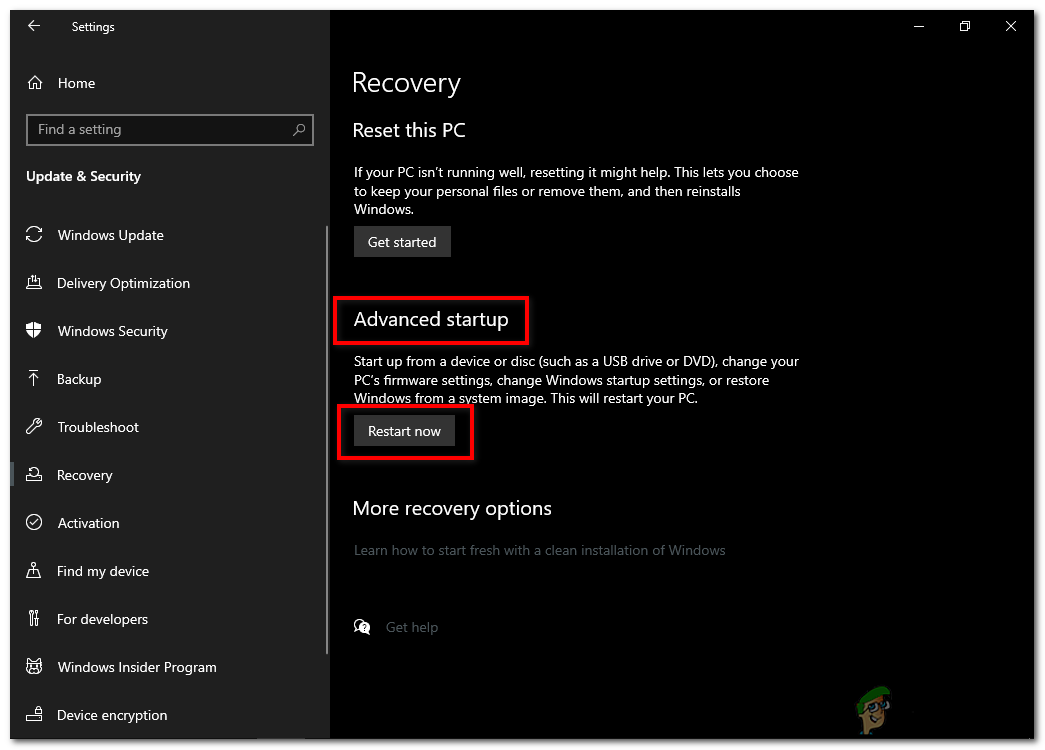This screenshot has width=1045, height=750.
Task: Select Recovery from the sidebar list
Action: (85, 475)
